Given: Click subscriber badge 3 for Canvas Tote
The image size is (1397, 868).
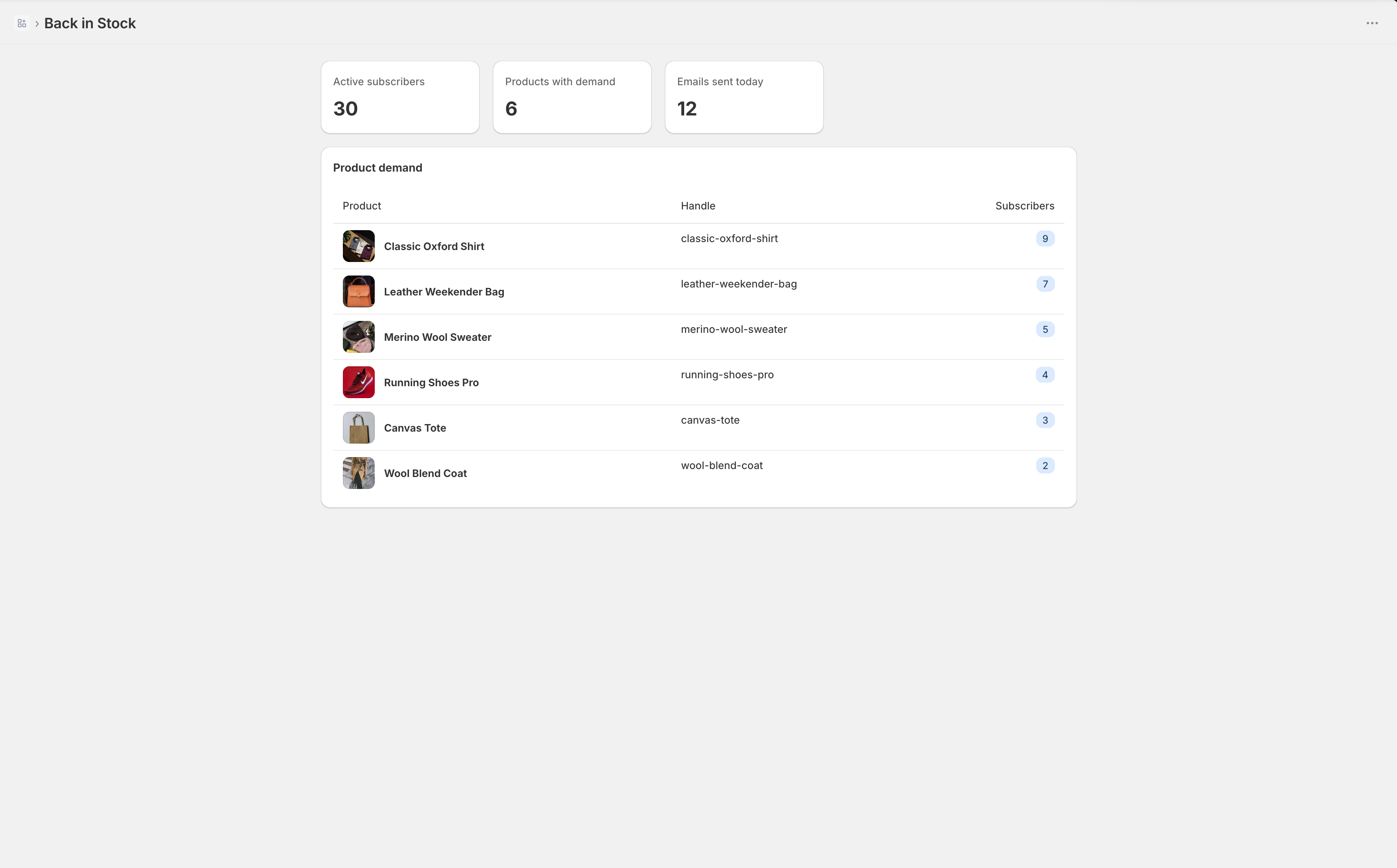Looking at the screenshot, I should (x=1045, y=420).
